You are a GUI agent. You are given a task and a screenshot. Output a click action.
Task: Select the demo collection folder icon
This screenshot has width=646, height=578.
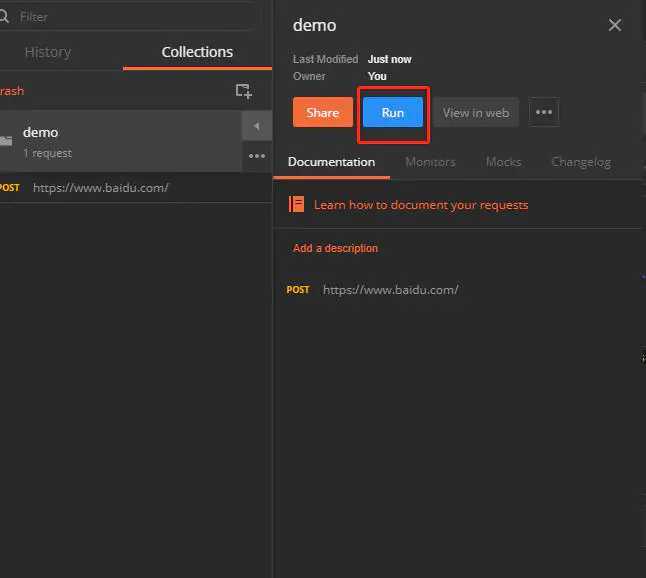[6, 141]
